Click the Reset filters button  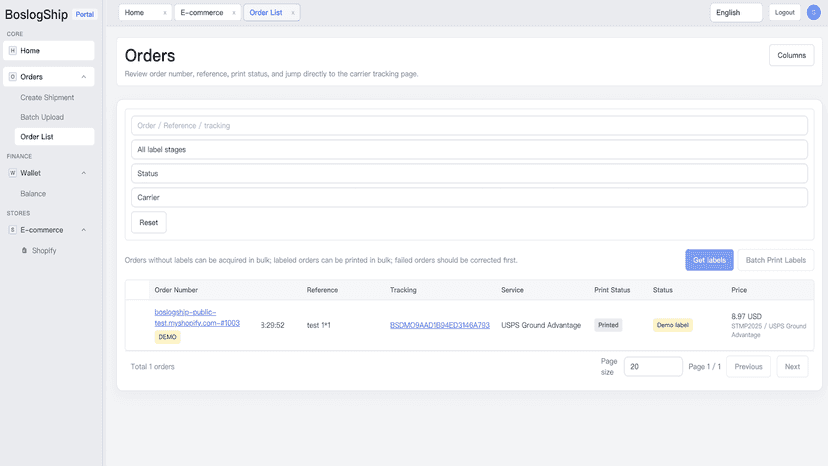coord(148,222)
